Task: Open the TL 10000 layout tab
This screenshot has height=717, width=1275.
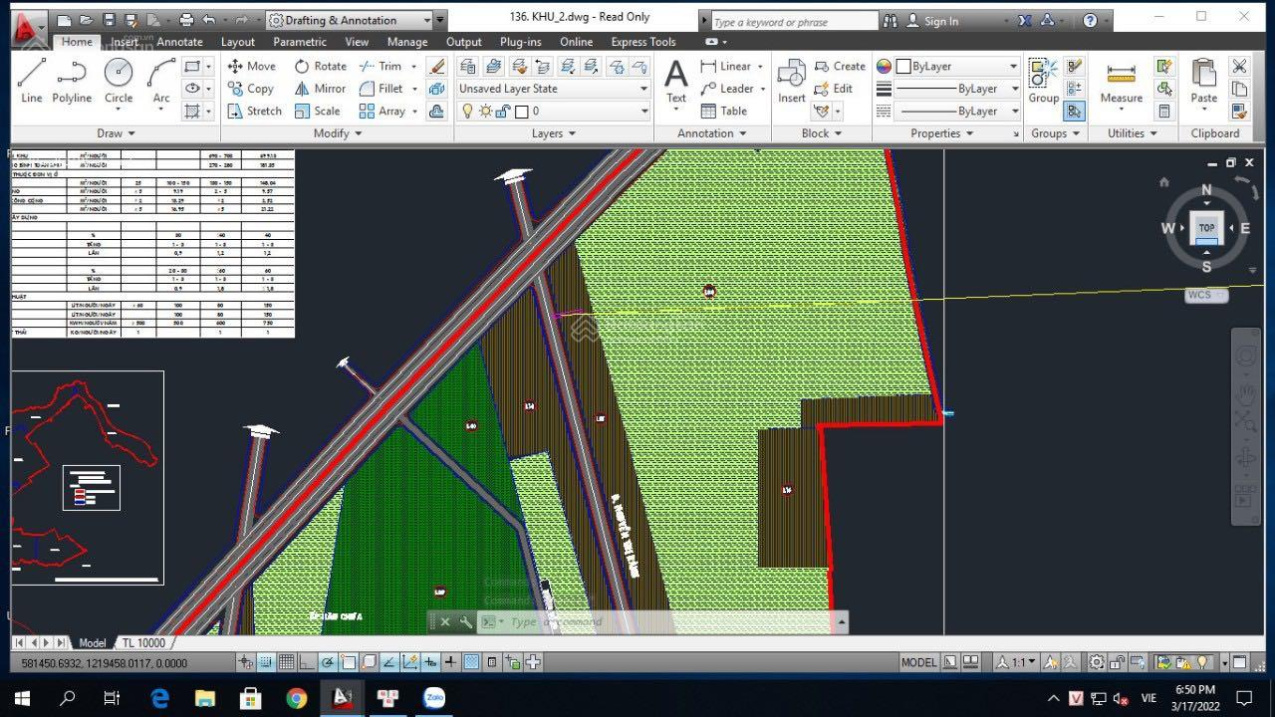Action: click(x=144, y=642)
